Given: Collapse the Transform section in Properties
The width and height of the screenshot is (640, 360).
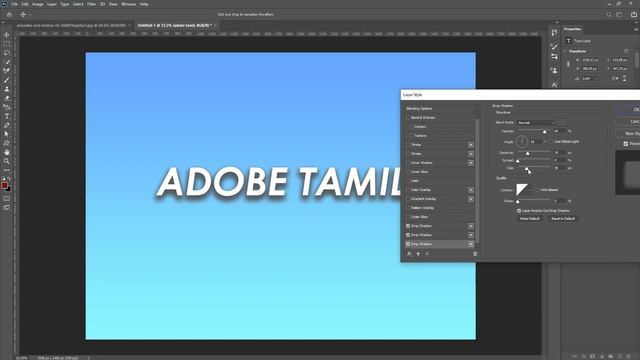Looking at the screenshot, I should 566,51.
